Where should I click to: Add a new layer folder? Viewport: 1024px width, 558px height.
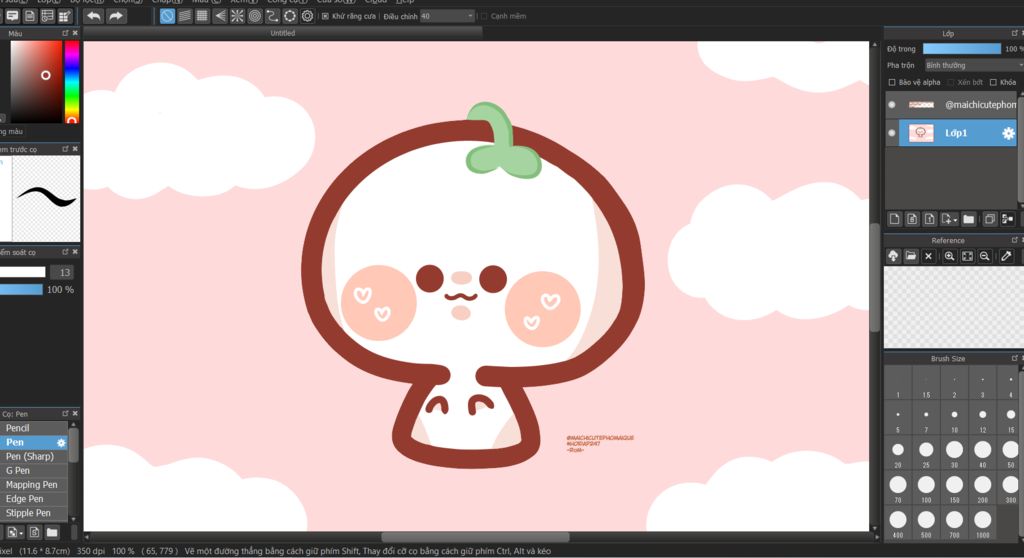tap(968, 219)
